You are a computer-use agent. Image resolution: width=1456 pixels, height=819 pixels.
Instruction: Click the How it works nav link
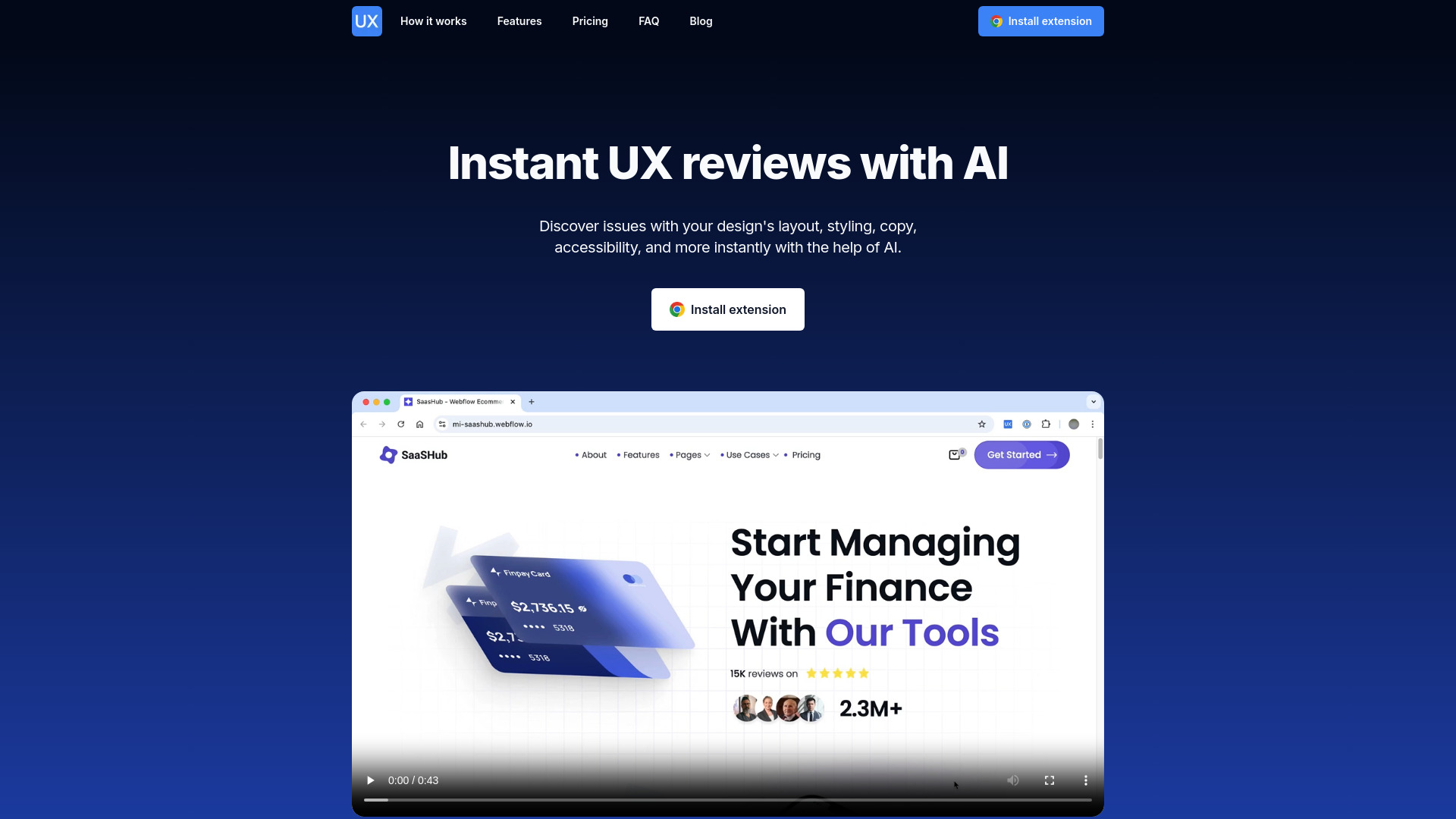click(433, 21)
